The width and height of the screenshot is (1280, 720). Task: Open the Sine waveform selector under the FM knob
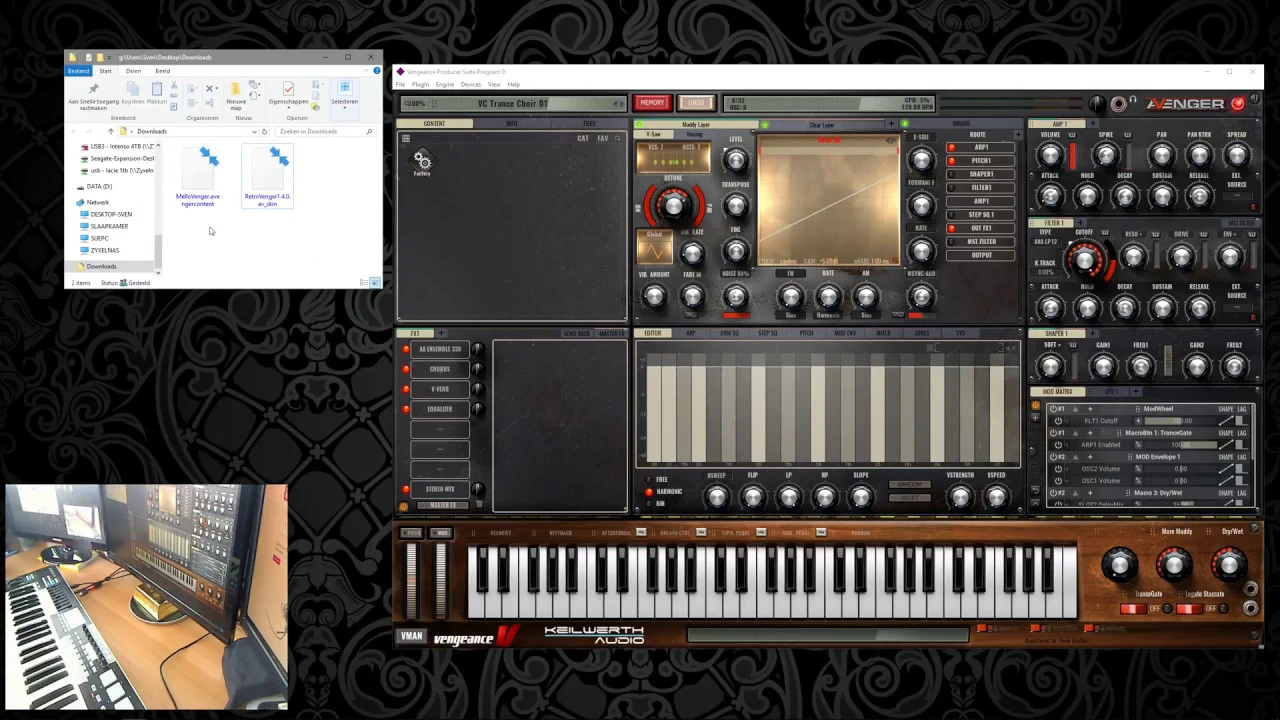click(x=790, y=315)
